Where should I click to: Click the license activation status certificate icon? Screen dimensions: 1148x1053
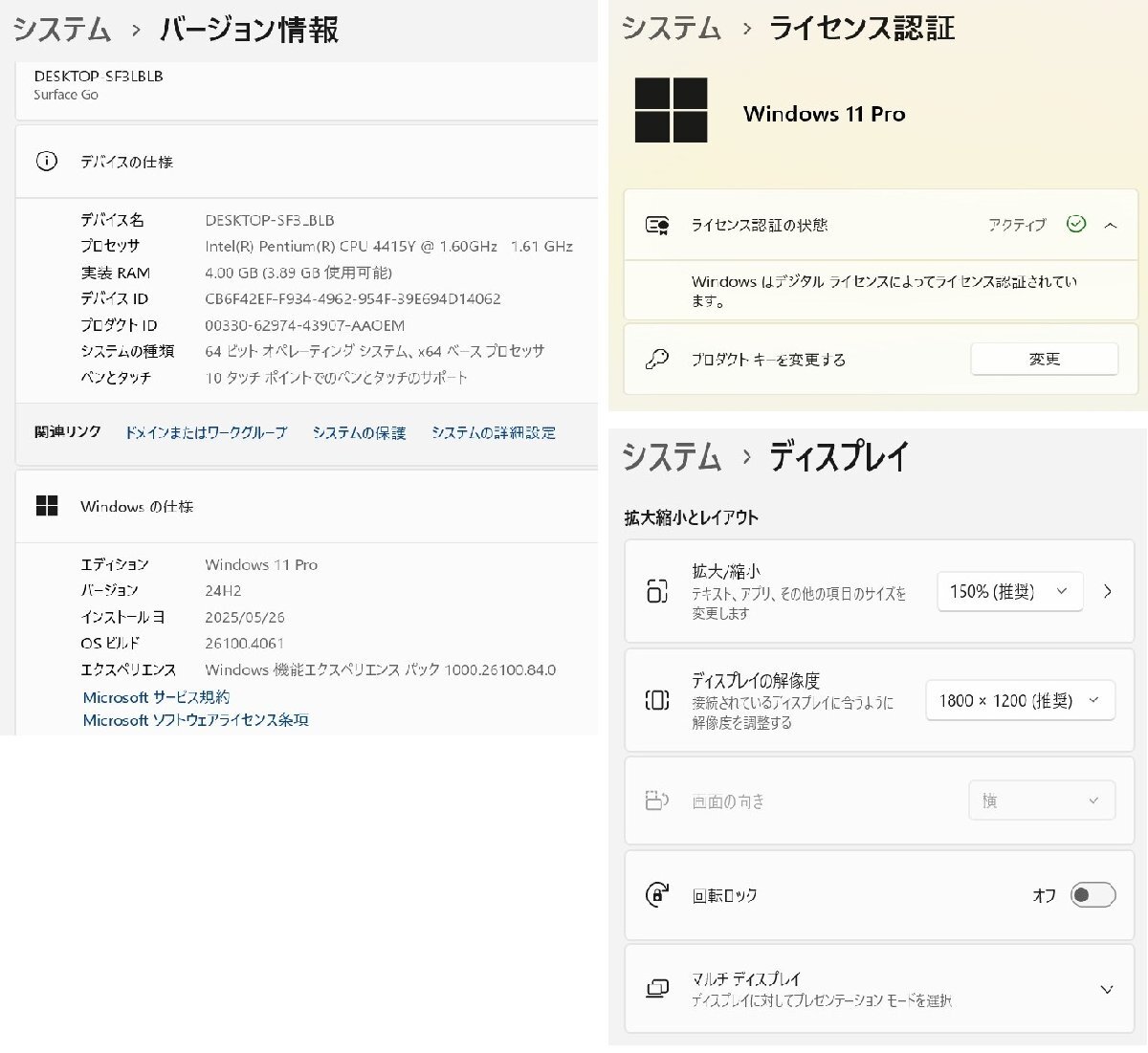657,226
